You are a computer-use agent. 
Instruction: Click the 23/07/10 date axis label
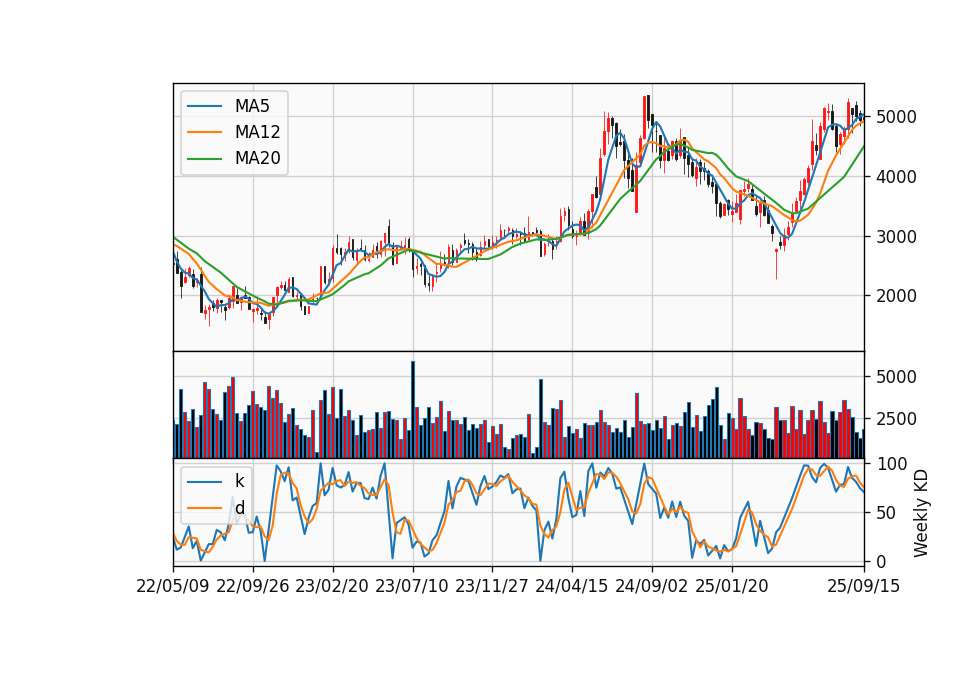[412, 587]
